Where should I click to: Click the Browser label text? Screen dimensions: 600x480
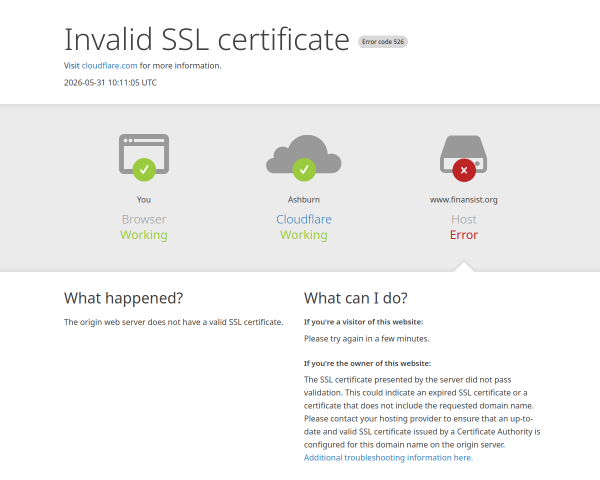tap(144, 219)
